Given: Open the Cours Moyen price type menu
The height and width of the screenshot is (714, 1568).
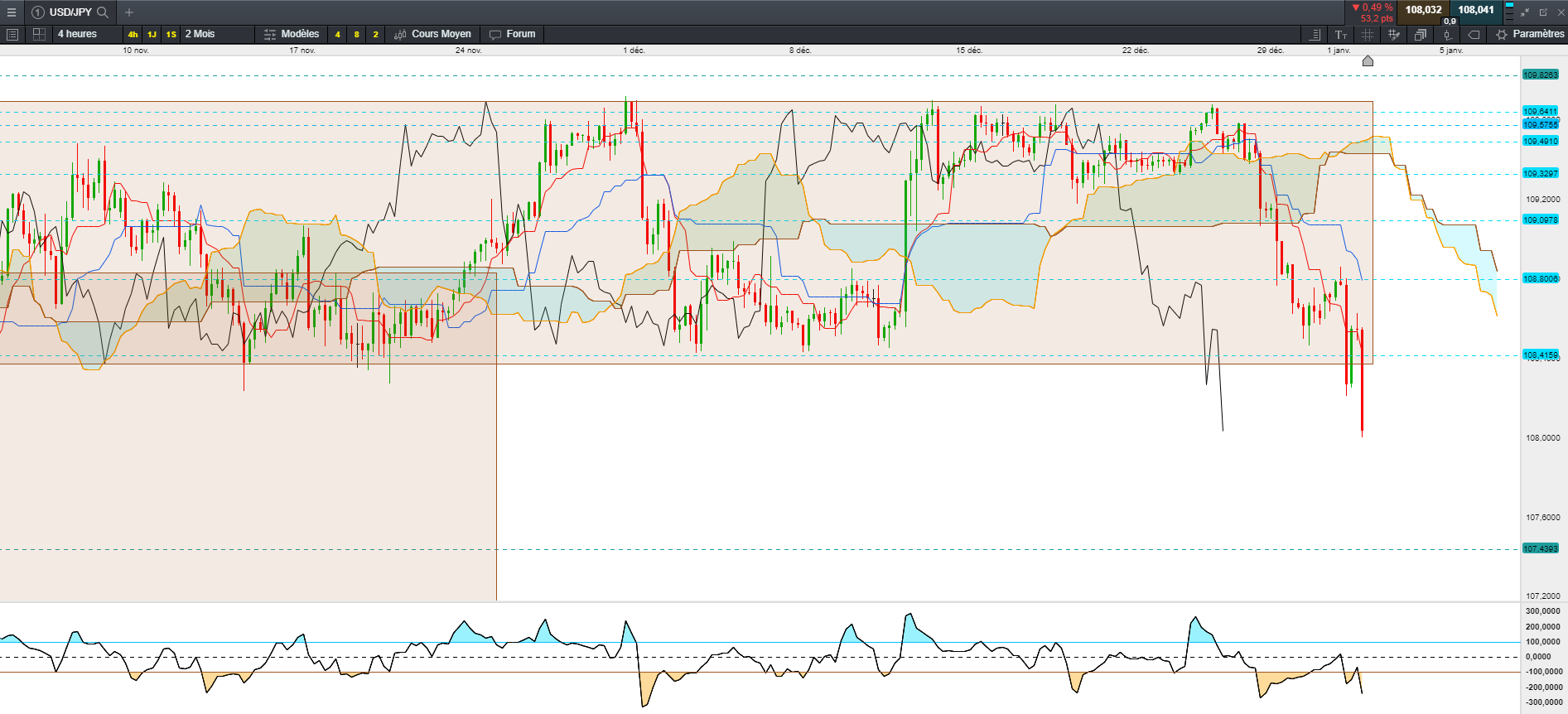Looking at the screenshot, I should (x=432, y=34).
